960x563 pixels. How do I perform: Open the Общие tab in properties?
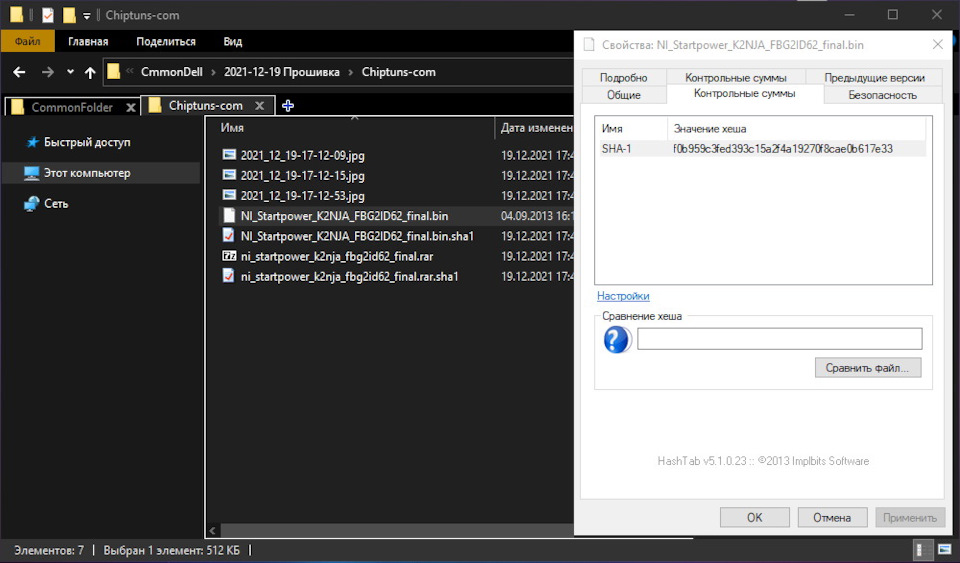[623, 95]
